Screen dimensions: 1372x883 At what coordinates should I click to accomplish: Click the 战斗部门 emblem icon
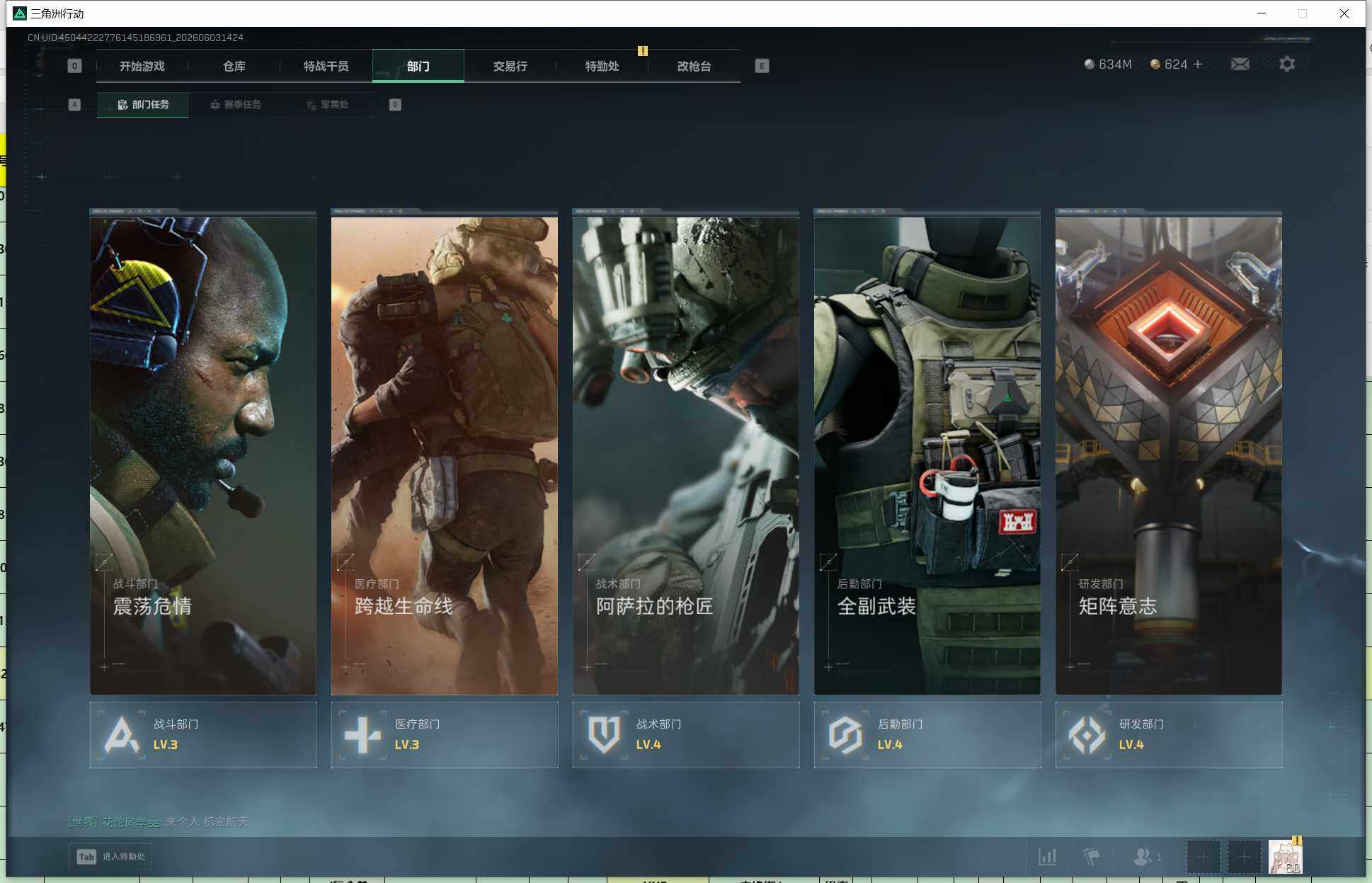click(x=122, y=735)
